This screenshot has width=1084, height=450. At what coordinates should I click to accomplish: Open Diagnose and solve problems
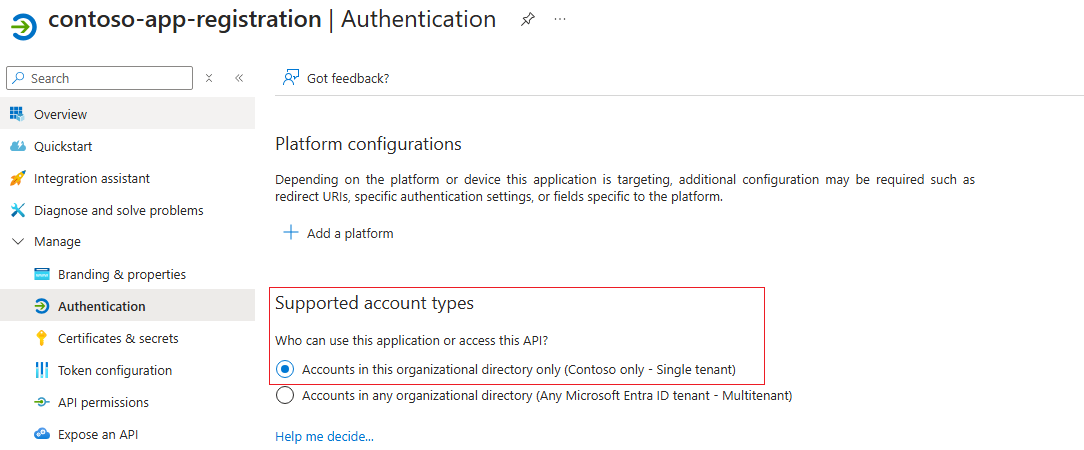pos(118,210)
